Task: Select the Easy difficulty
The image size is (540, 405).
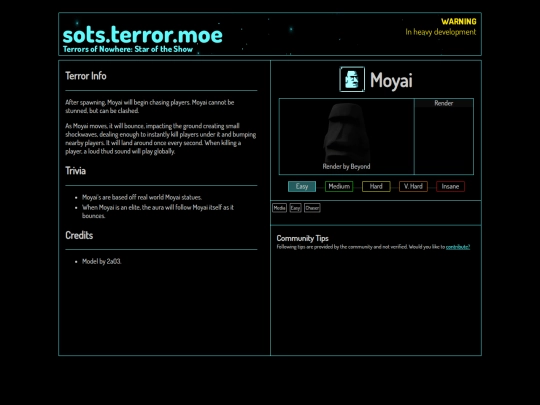Action: 302,186
